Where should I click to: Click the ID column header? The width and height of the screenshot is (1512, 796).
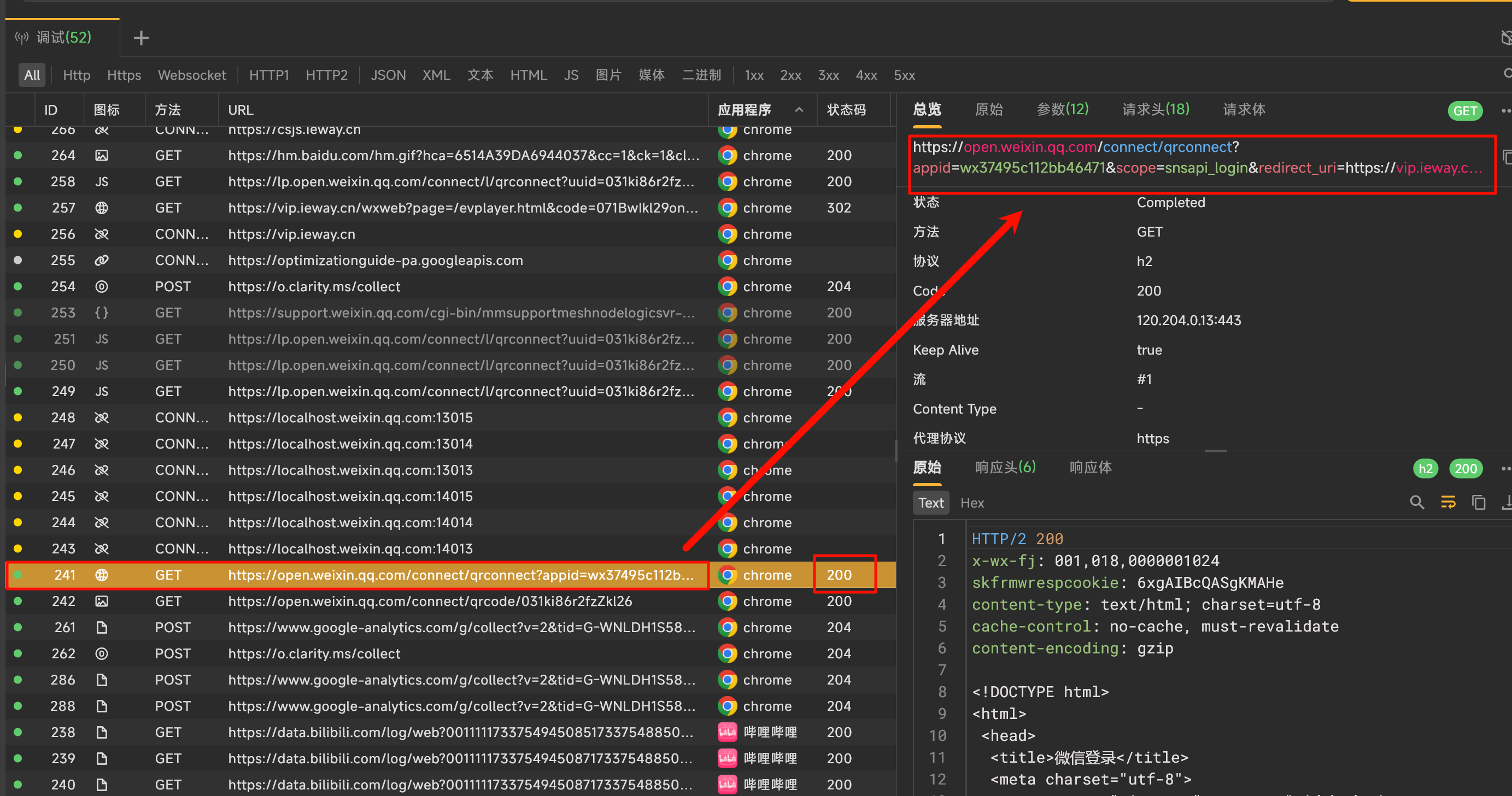51,110
